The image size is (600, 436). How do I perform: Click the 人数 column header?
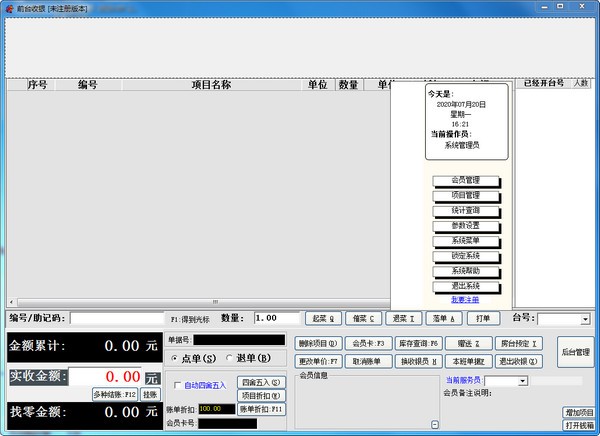click(581, 83)
